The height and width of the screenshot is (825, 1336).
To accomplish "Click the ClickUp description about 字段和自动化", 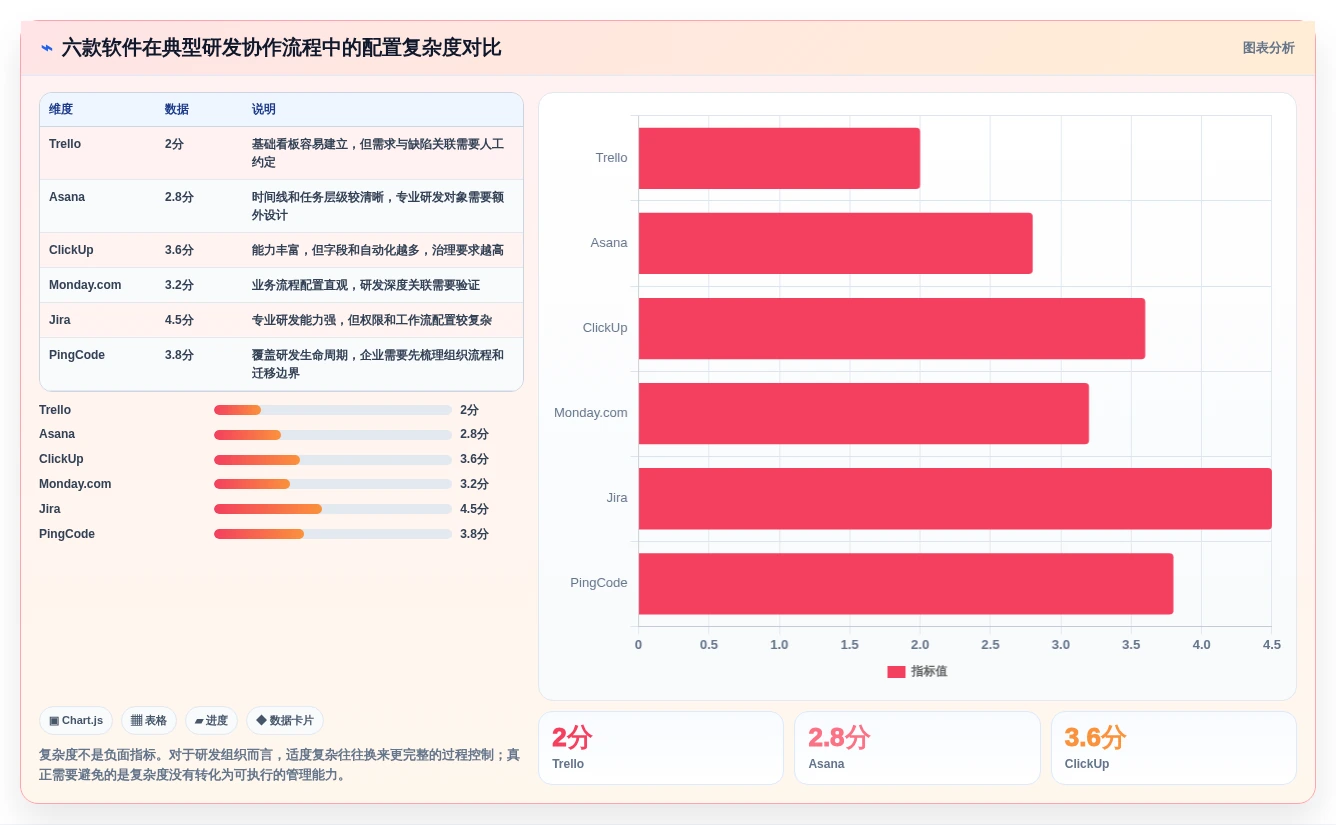I will pos(378,250).
